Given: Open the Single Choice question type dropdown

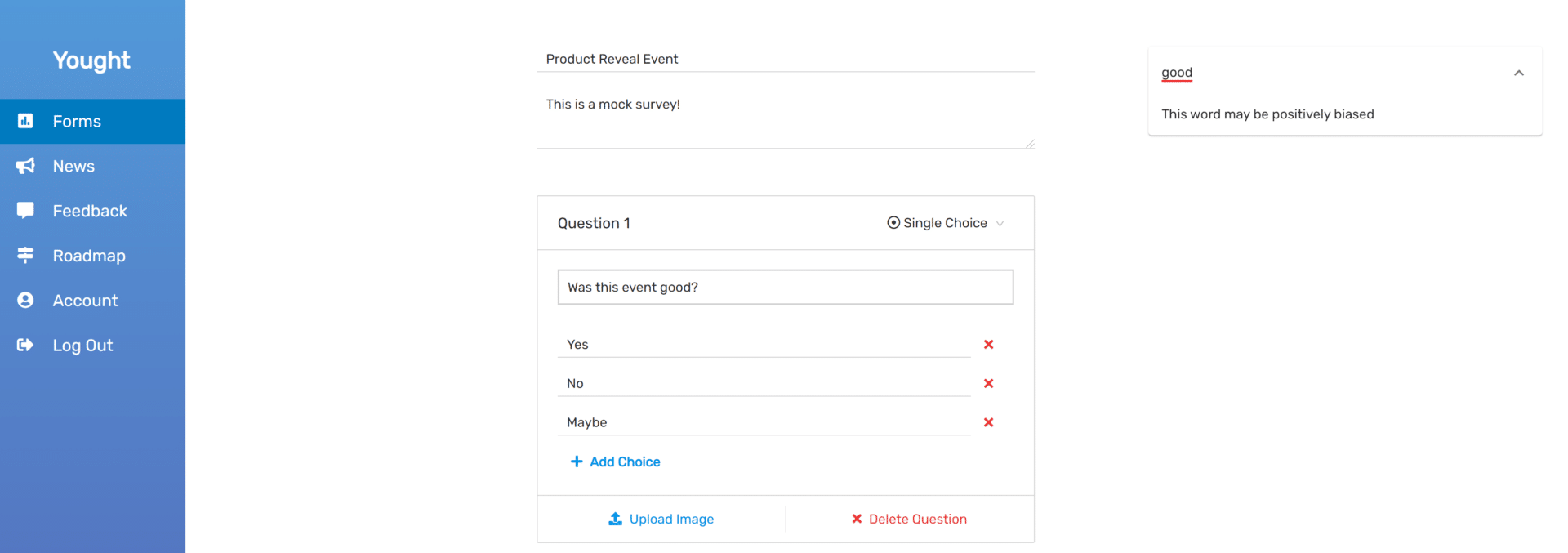Looking at the screenshot, I should point(946,223).
